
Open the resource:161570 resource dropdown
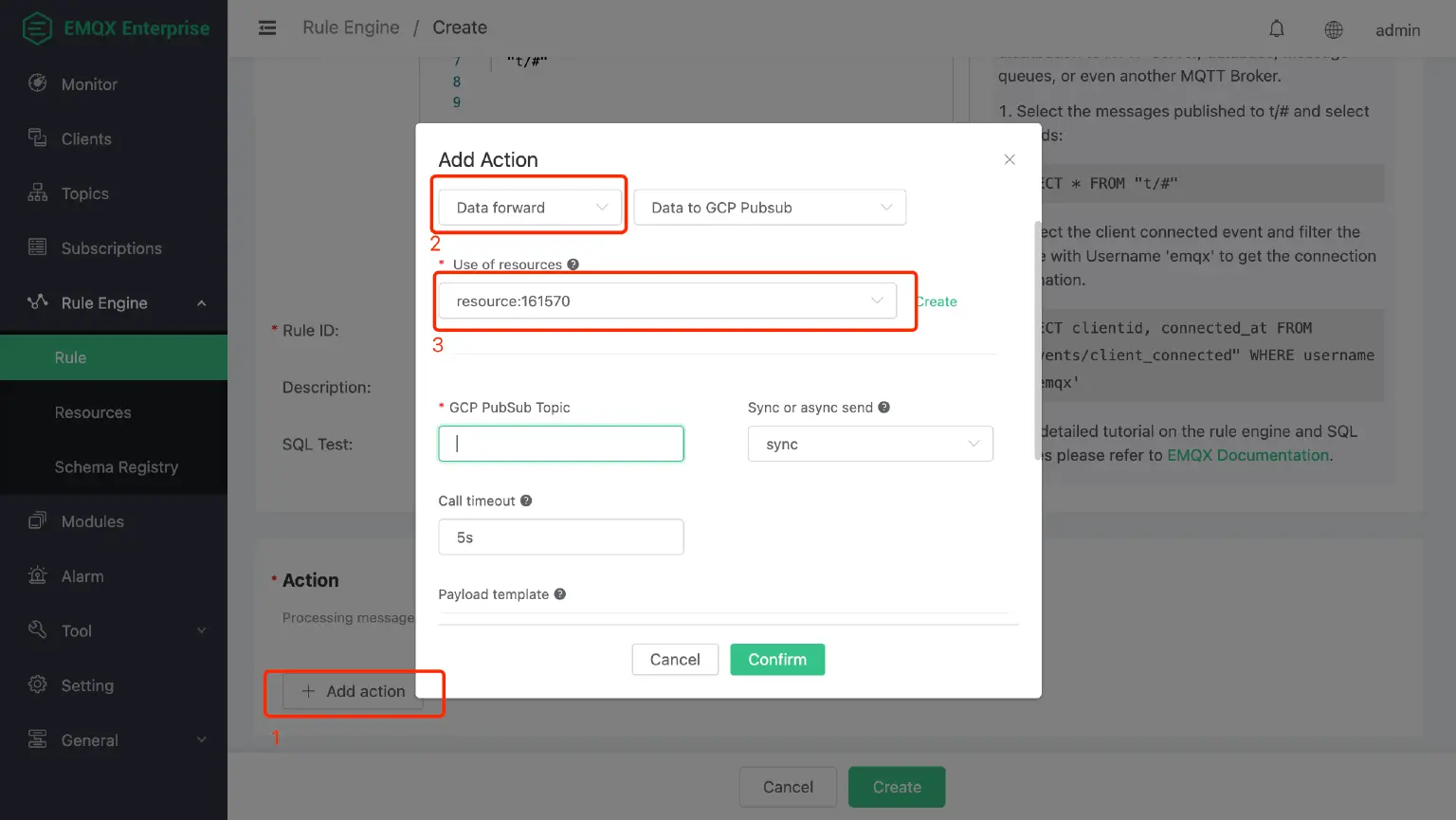coord(667,301)
